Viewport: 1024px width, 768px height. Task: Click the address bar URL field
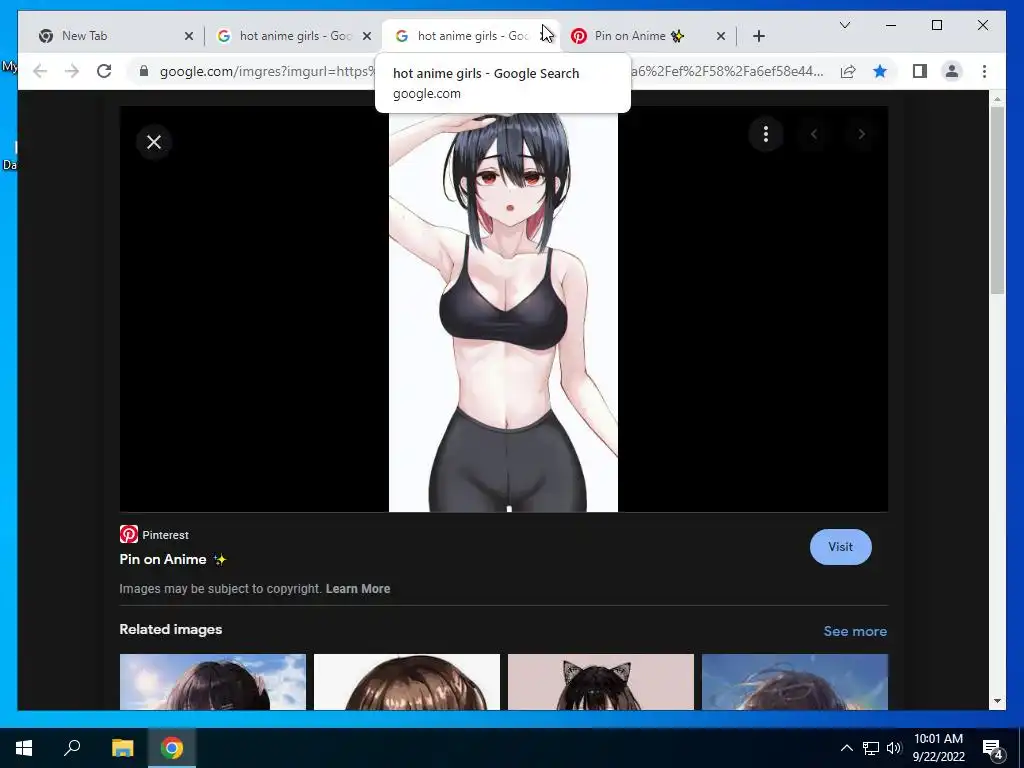[490, 71]
